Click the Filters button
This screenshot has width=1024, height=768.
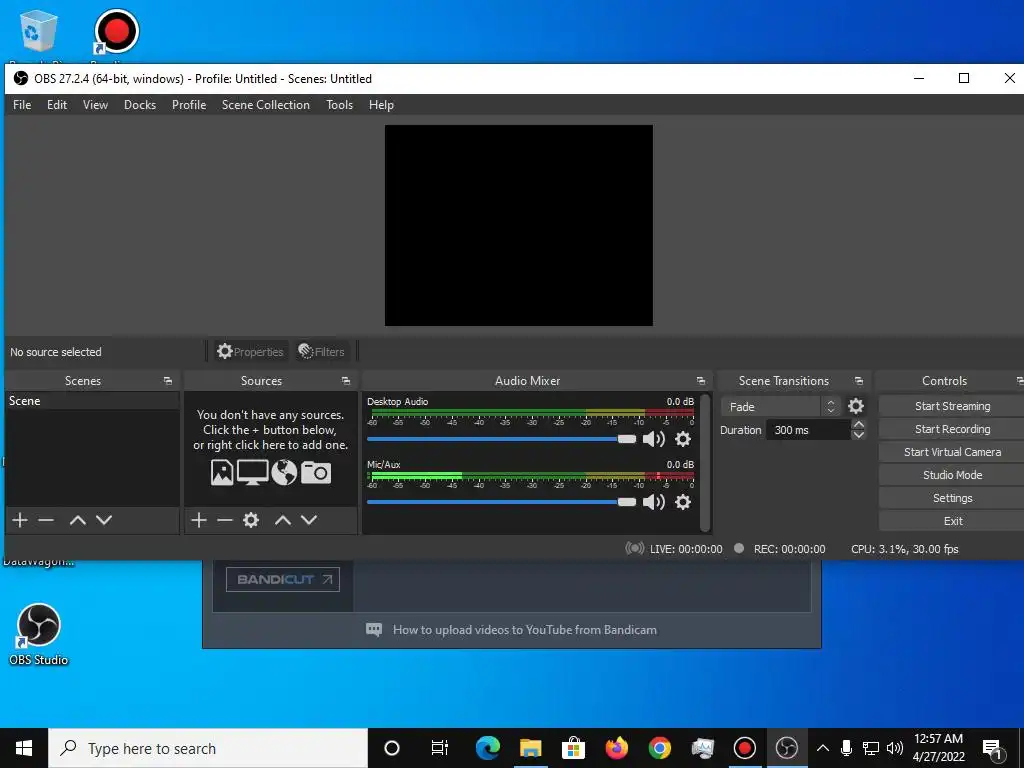[321, 351]
